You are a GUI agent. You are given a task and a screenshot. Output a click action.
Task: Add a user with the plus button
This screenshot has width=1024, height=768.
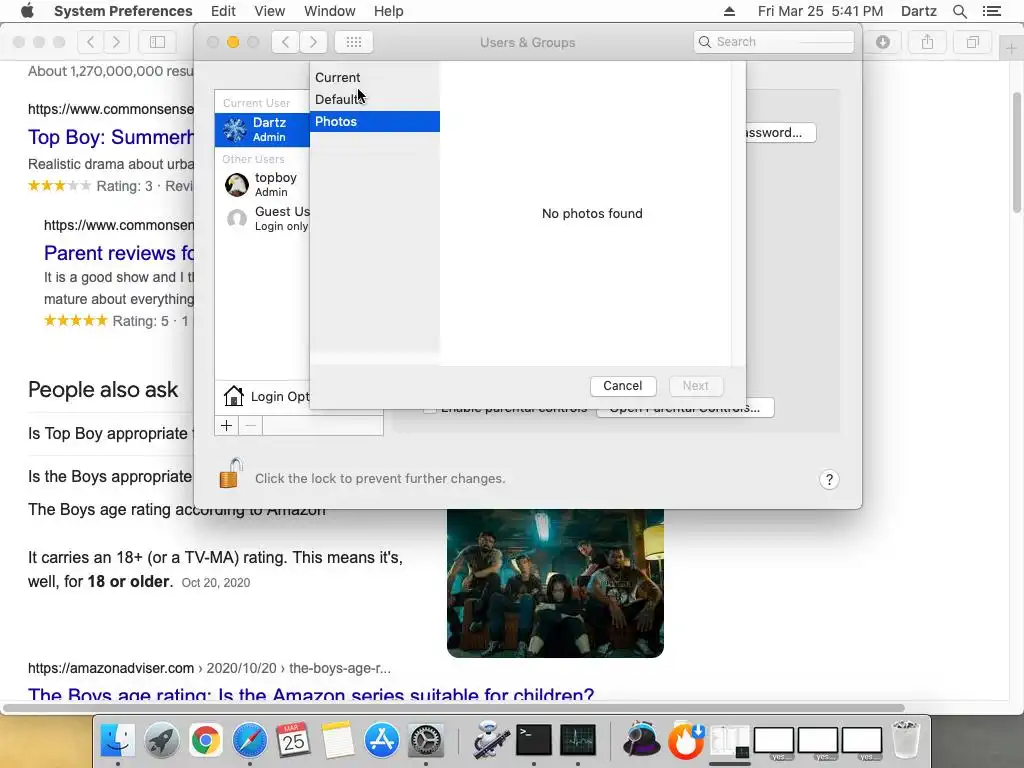(x=227, y=426)
